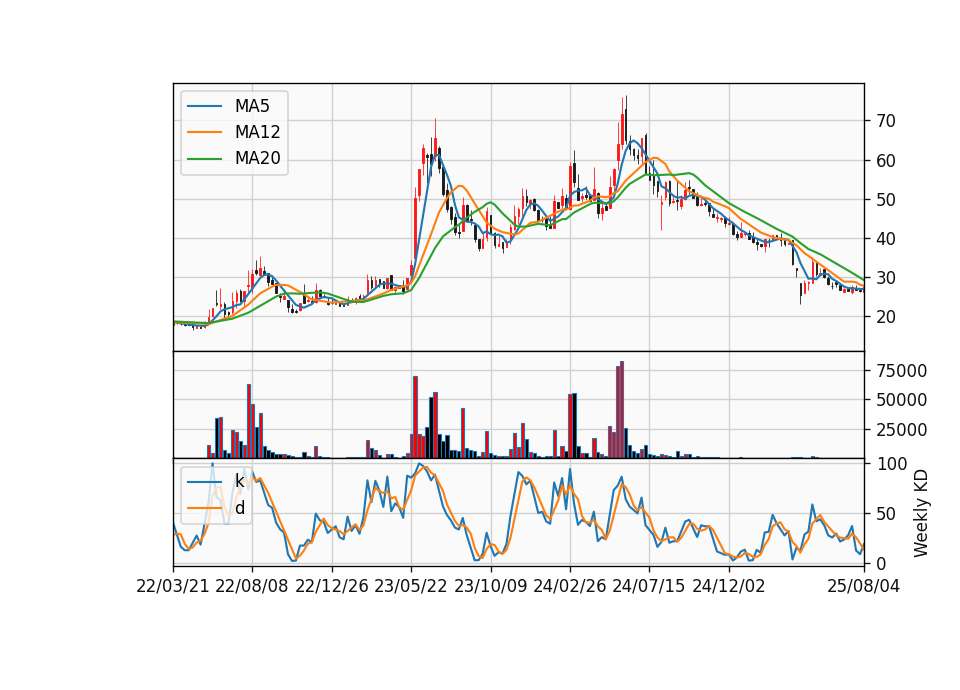Image resolution: width=960 pixels, height=690 pixels.
Task: Click the 22/08/08 date tick label
Action: (252, 586)
